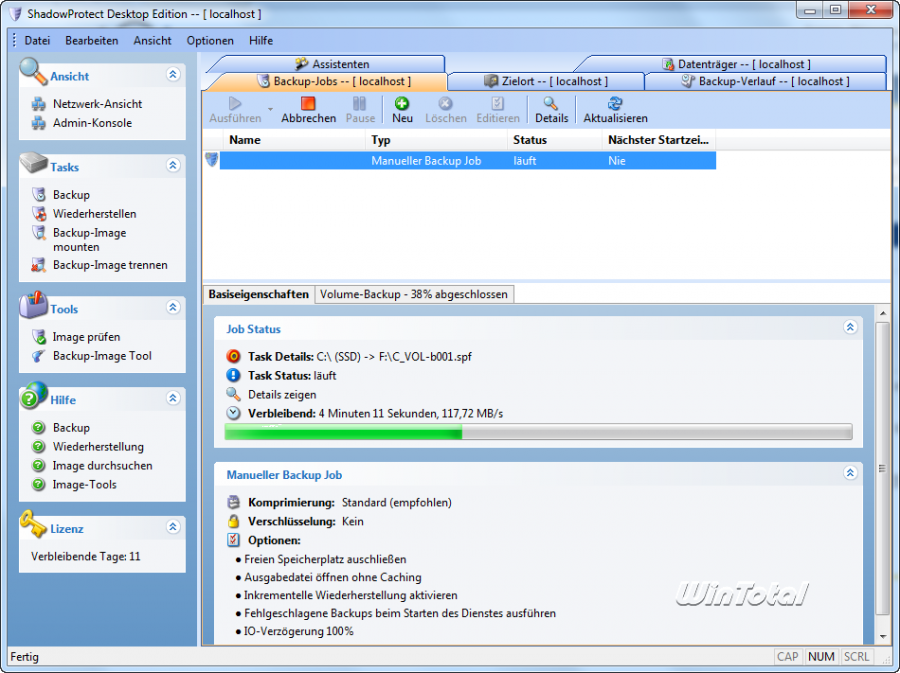The width and height of the screenshot is (900, 673).
Task: Switch to the Zielort tab
Action: 546,81
